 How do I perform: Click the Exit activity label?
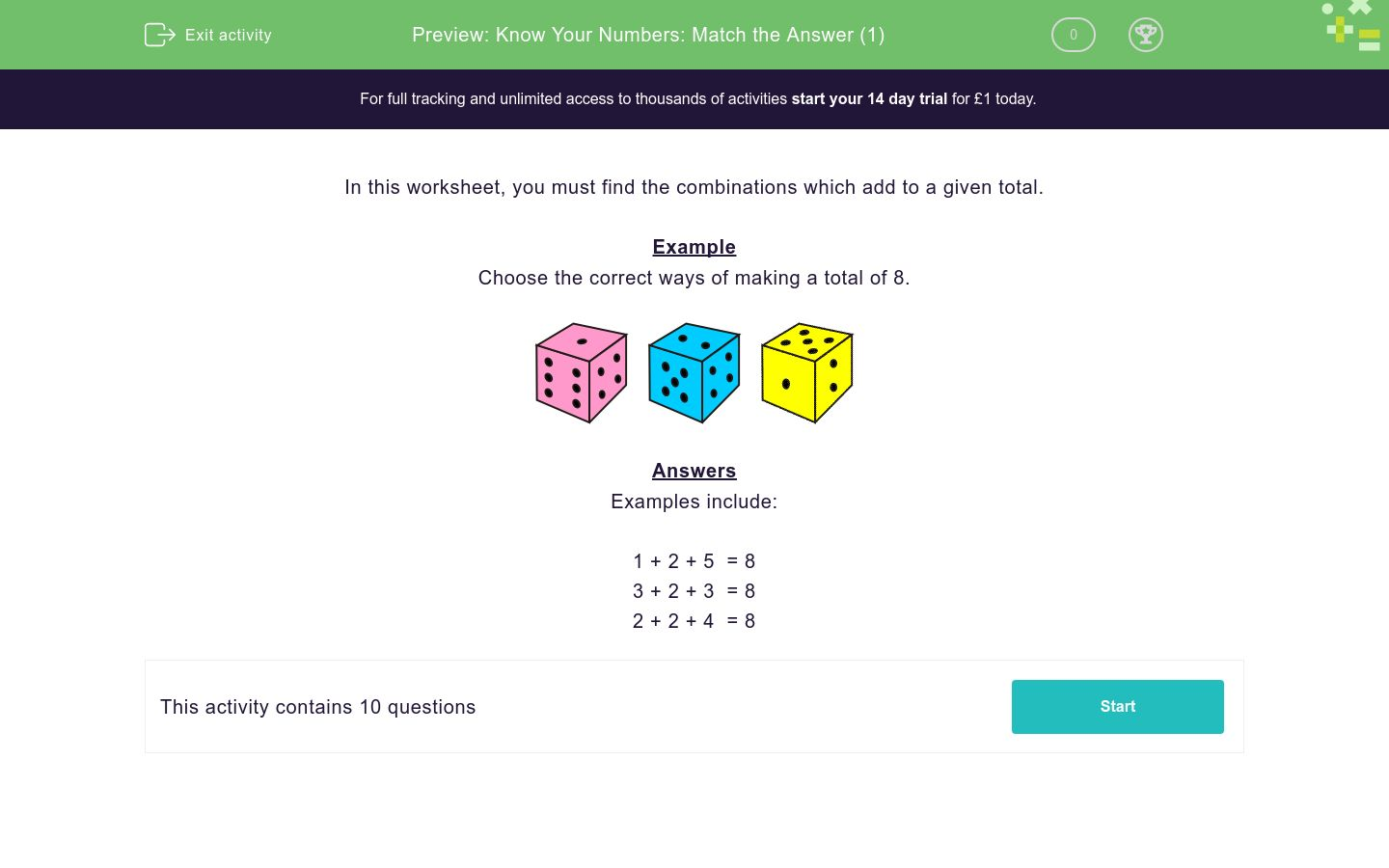228,35
